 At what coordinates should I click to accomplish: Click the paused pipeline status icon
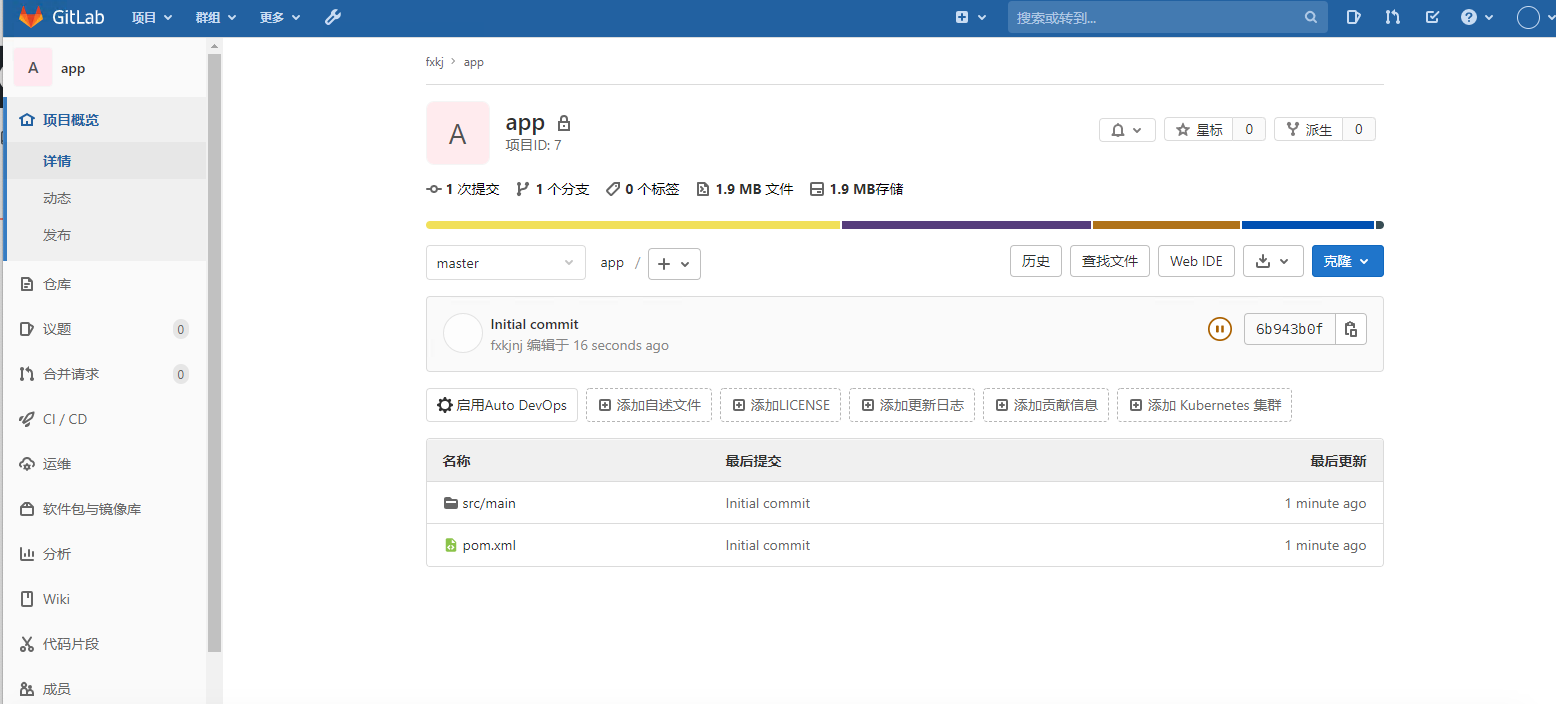pyautogui.click(x=1219, y=329)
